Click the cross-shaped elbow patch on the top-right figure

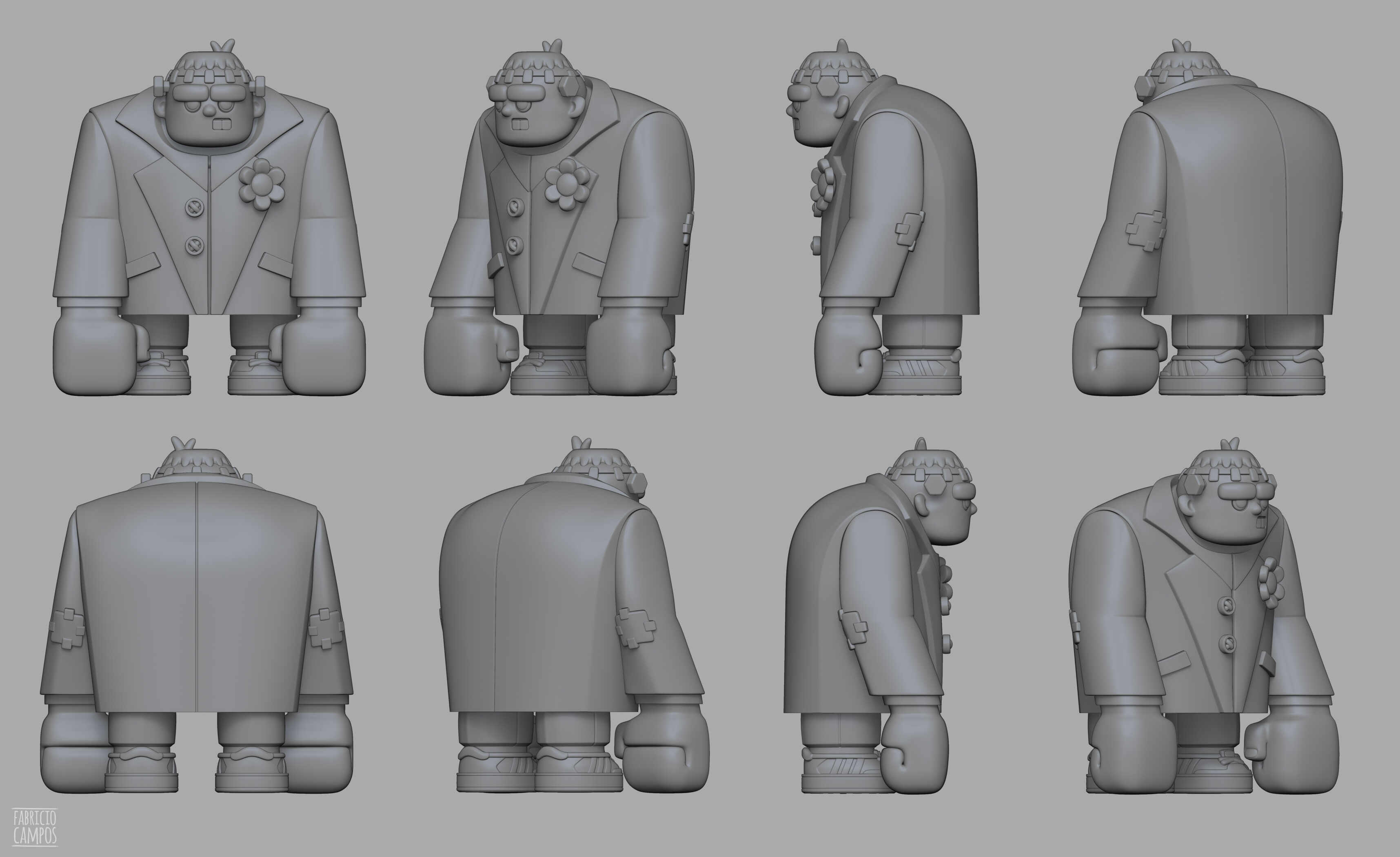pos(1145,231)
